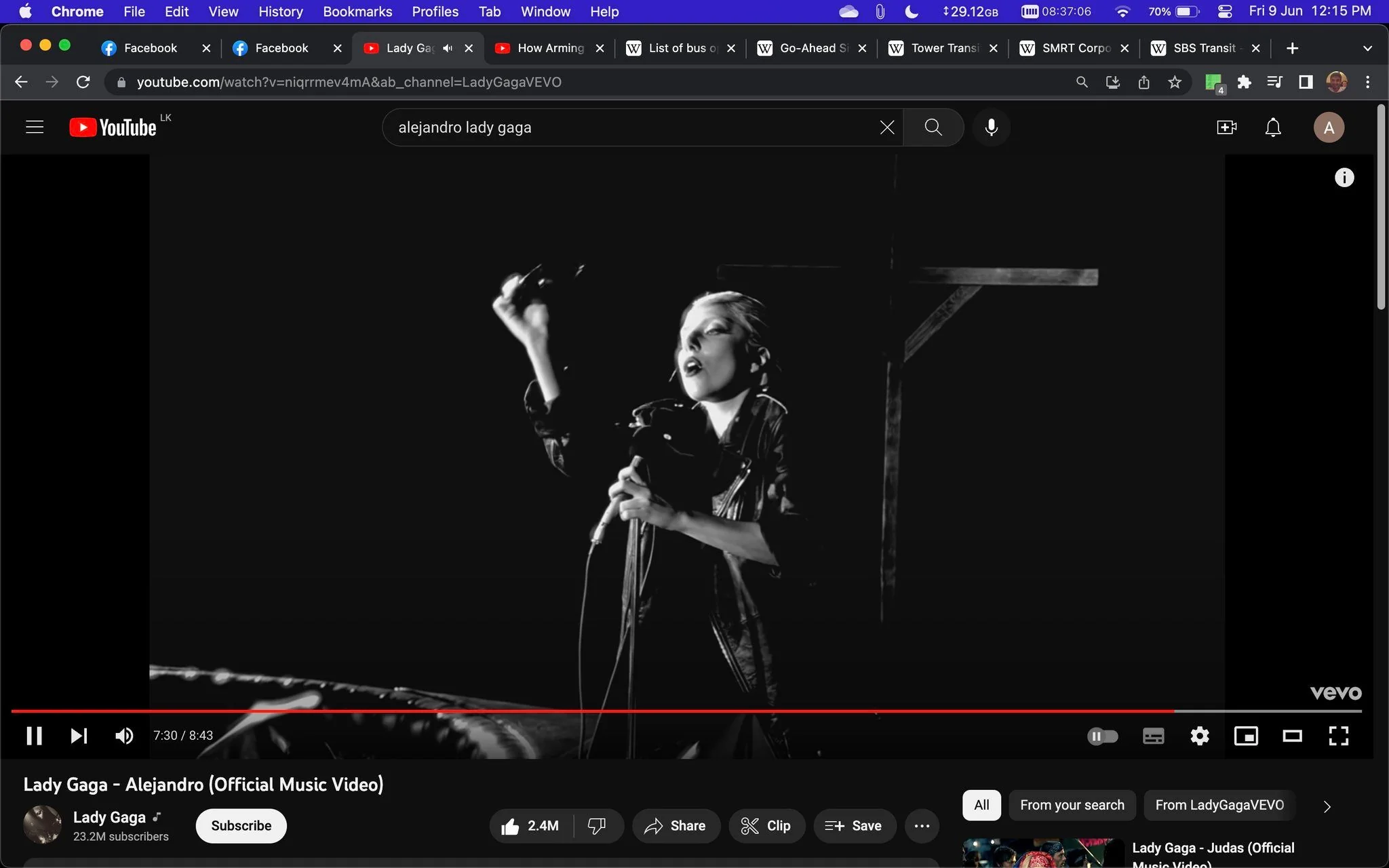
Task: Select From your search chip
Action: (x=1072, y=805)
